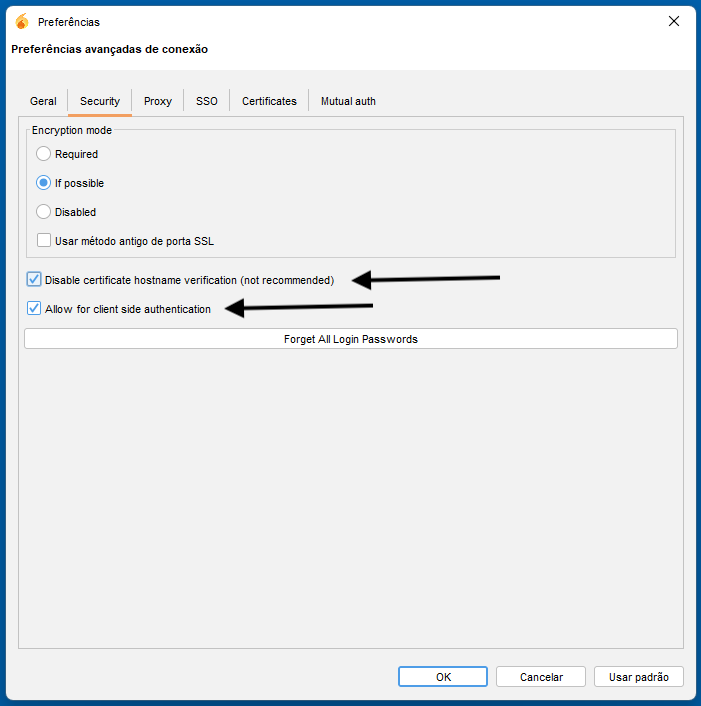The width and height of the screenshot is (701, 706).
Task: Switch to the Mutual auth tab
Action: (x=348, y=101)
